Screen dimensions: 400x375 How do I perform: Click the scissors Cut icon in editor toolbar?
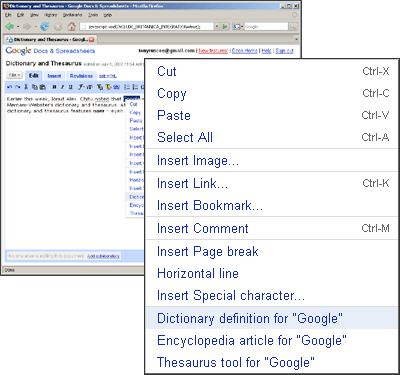pyautogui.click(x=26, y=87)
